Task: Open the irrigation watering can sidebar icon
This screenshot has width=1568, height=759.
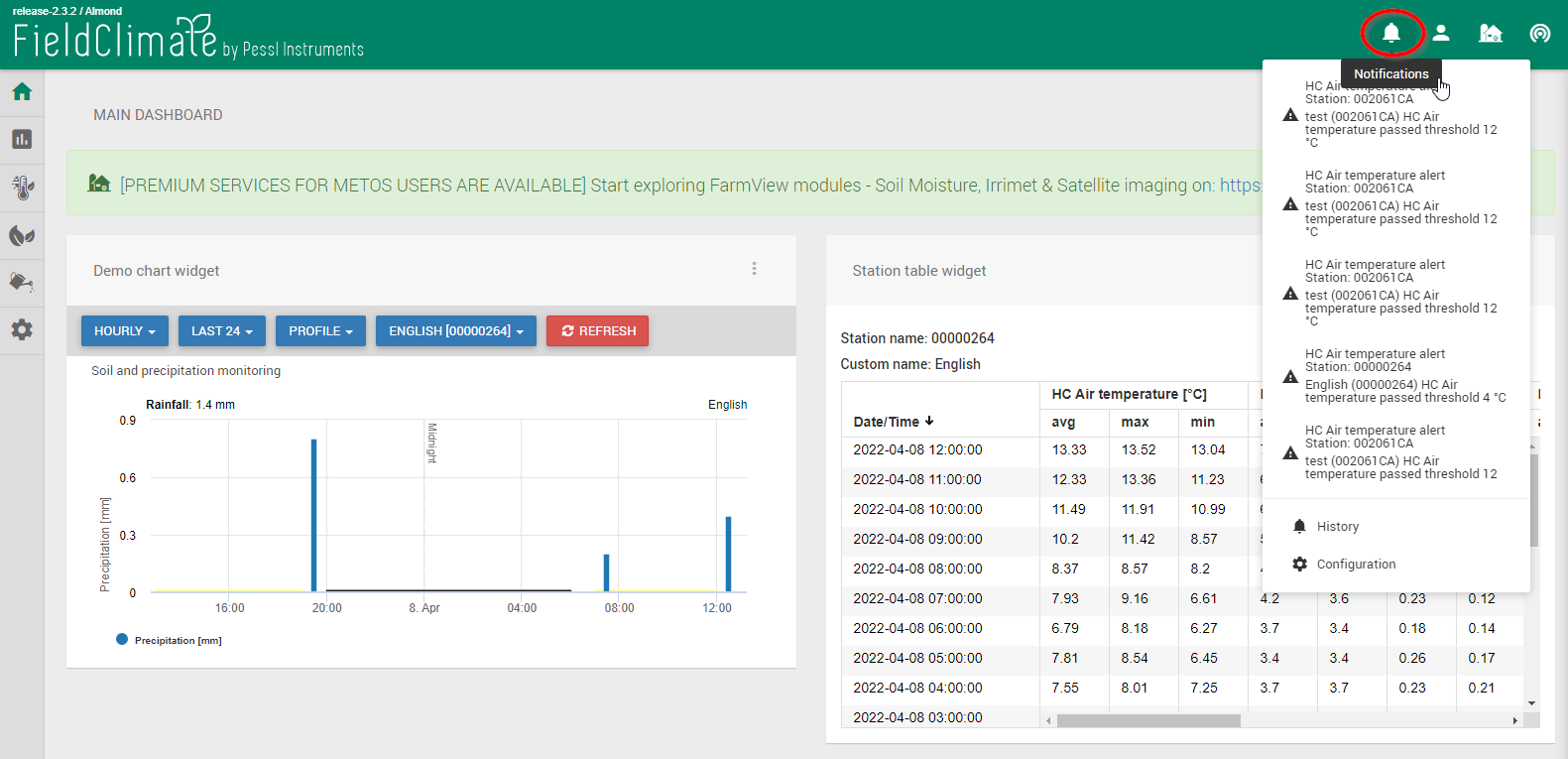Action: [x=22, y=283]
